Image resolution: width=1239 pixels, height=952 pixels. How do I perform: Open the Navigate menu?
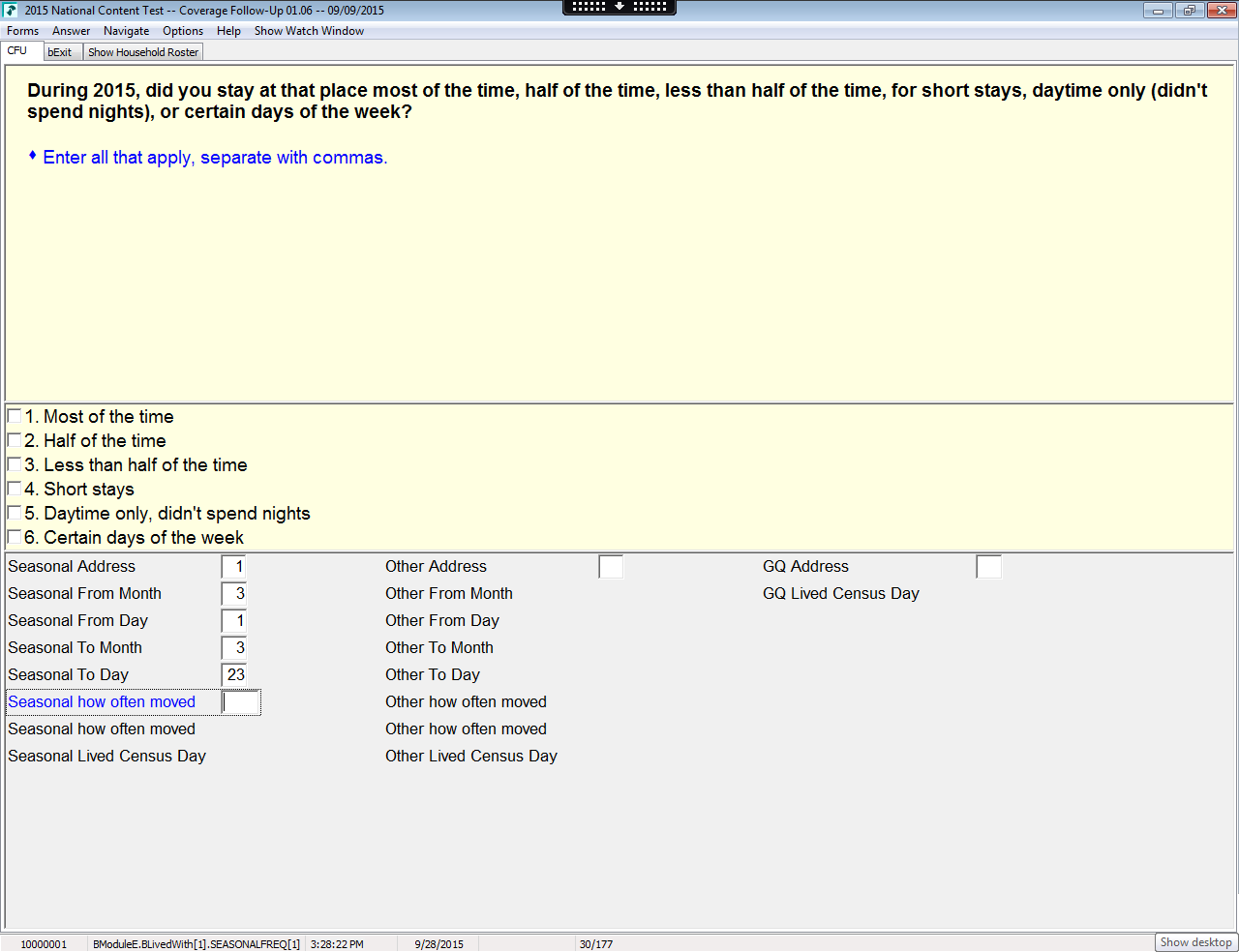click(127, 31)
